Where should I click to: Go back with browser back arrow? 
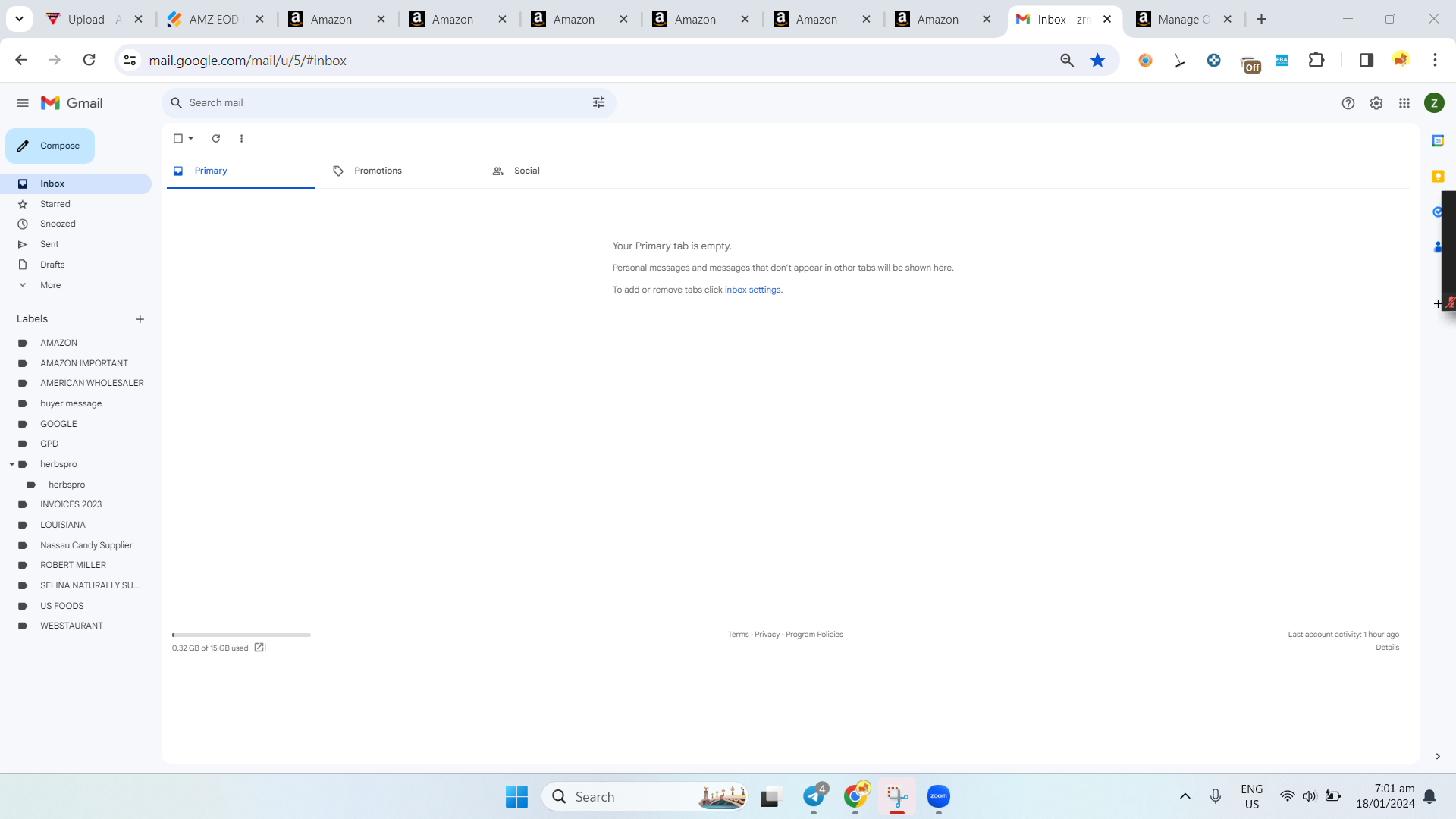pos(21,60)
